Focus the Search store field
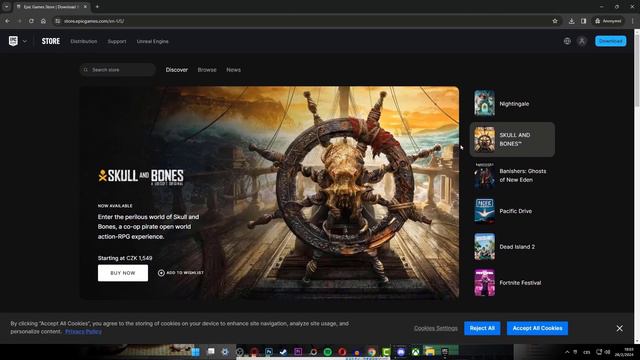The image size is (640, 360). tap(118, 70)
